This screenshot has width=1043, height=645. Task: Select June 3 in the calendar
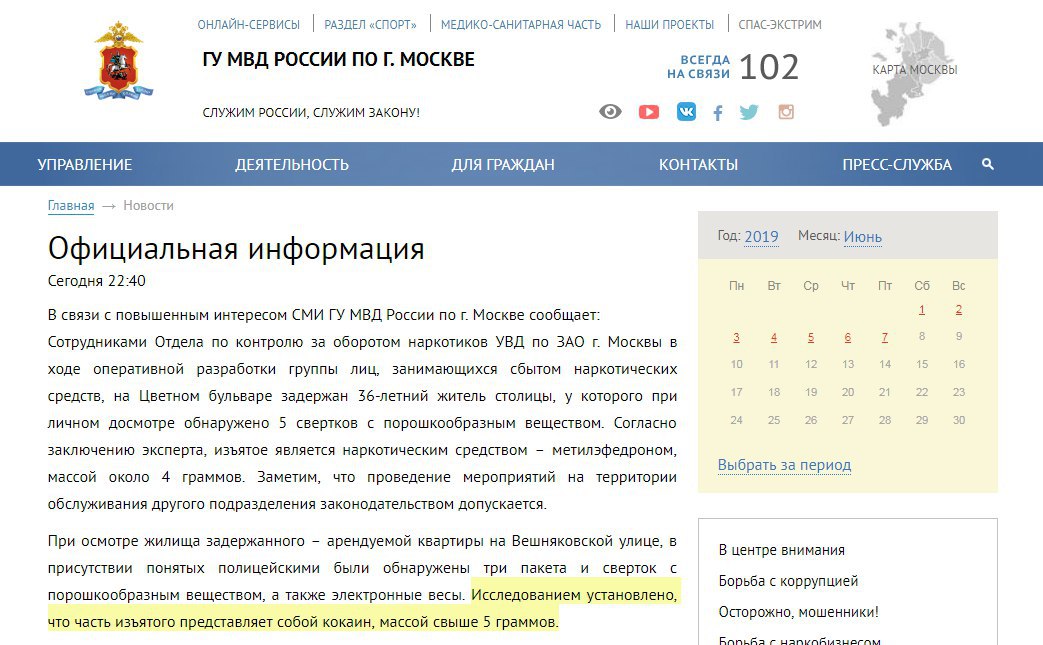[736, 337]
